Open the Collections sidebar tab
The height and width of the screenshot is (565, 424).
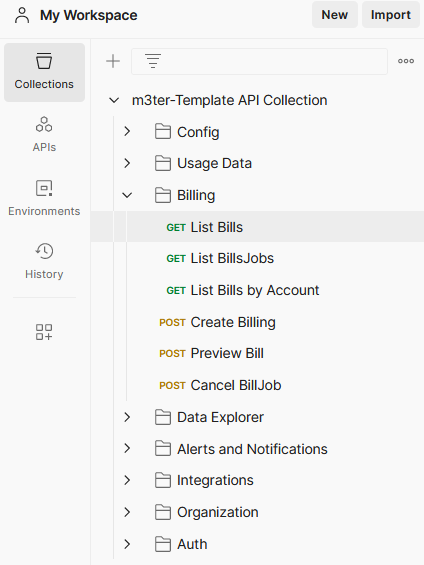[x=44, y=72]
